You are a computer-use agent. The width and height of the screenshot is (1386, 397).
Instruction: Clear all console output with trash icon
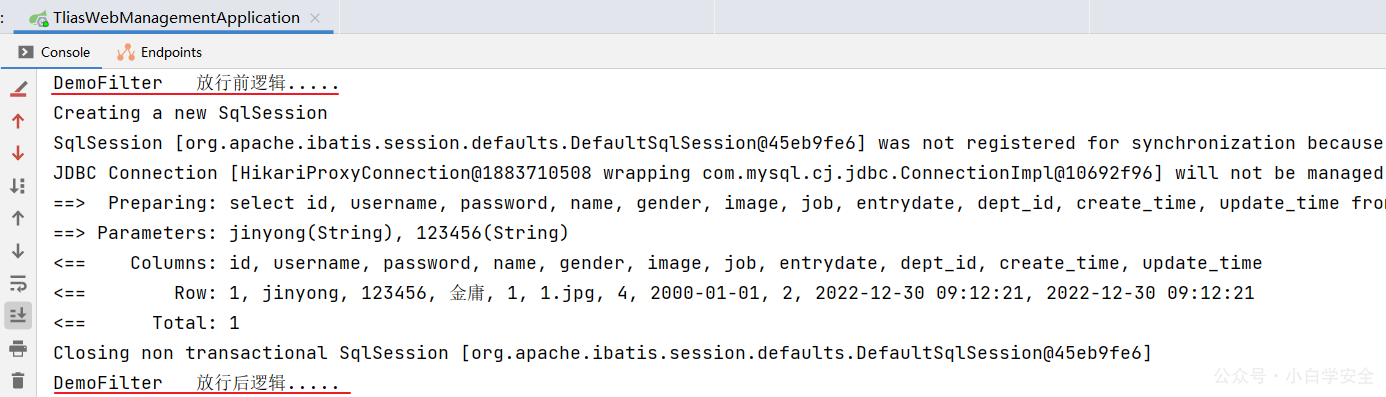click(x=18, y=380)
